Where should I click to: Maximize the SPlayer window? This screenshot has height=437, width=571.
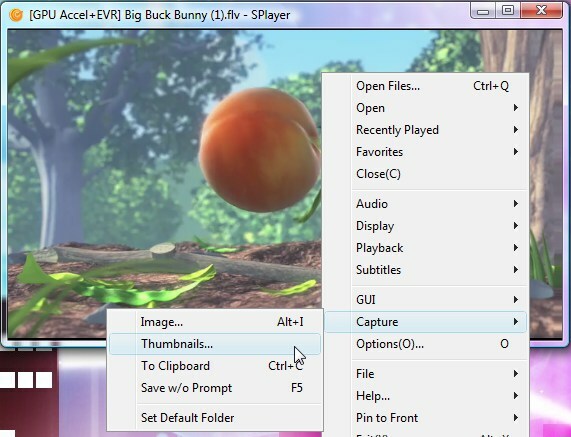tap(508, 11)
